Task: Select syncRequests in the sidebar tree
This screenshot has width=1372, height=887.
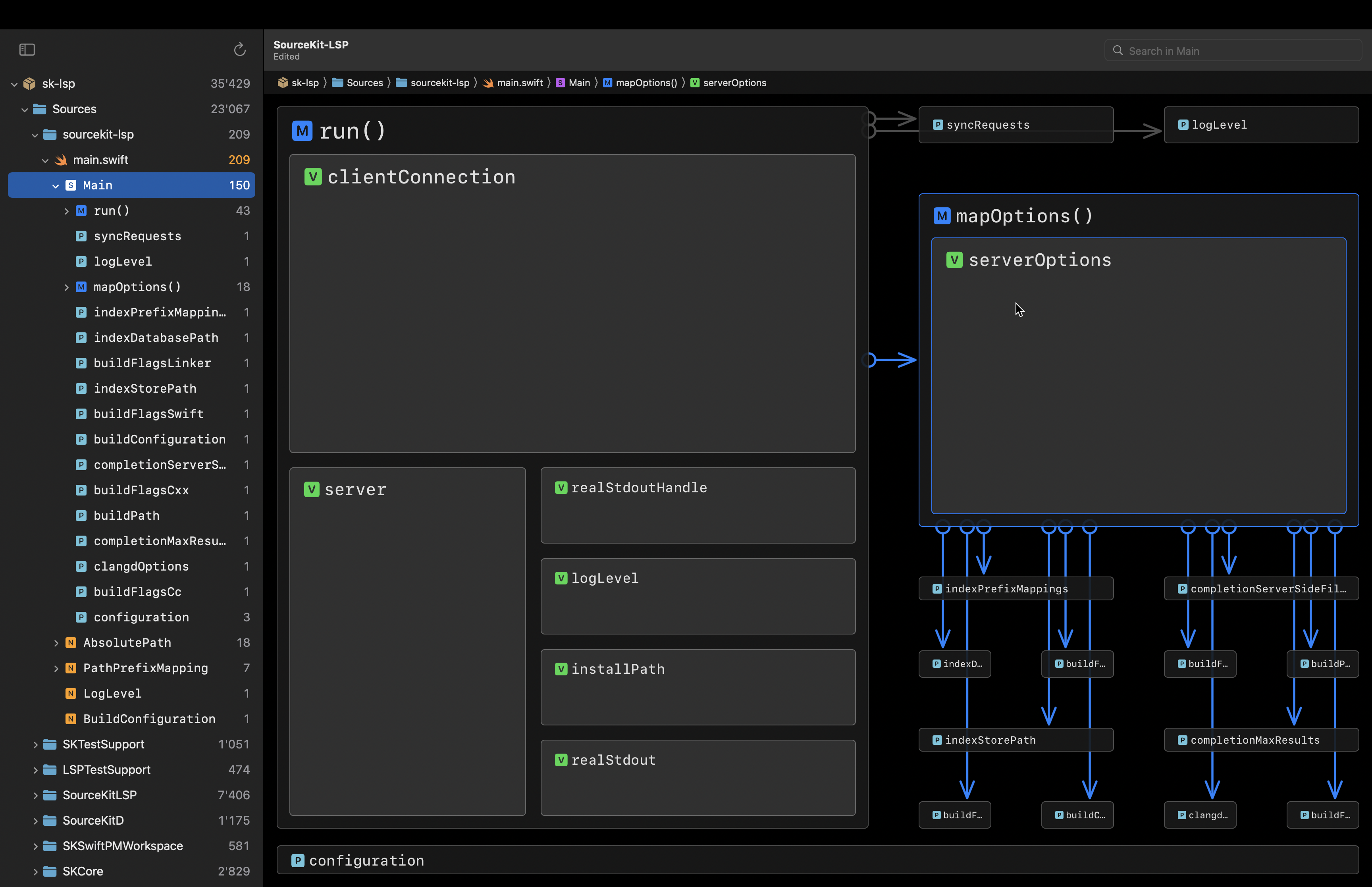Action: 131,236
